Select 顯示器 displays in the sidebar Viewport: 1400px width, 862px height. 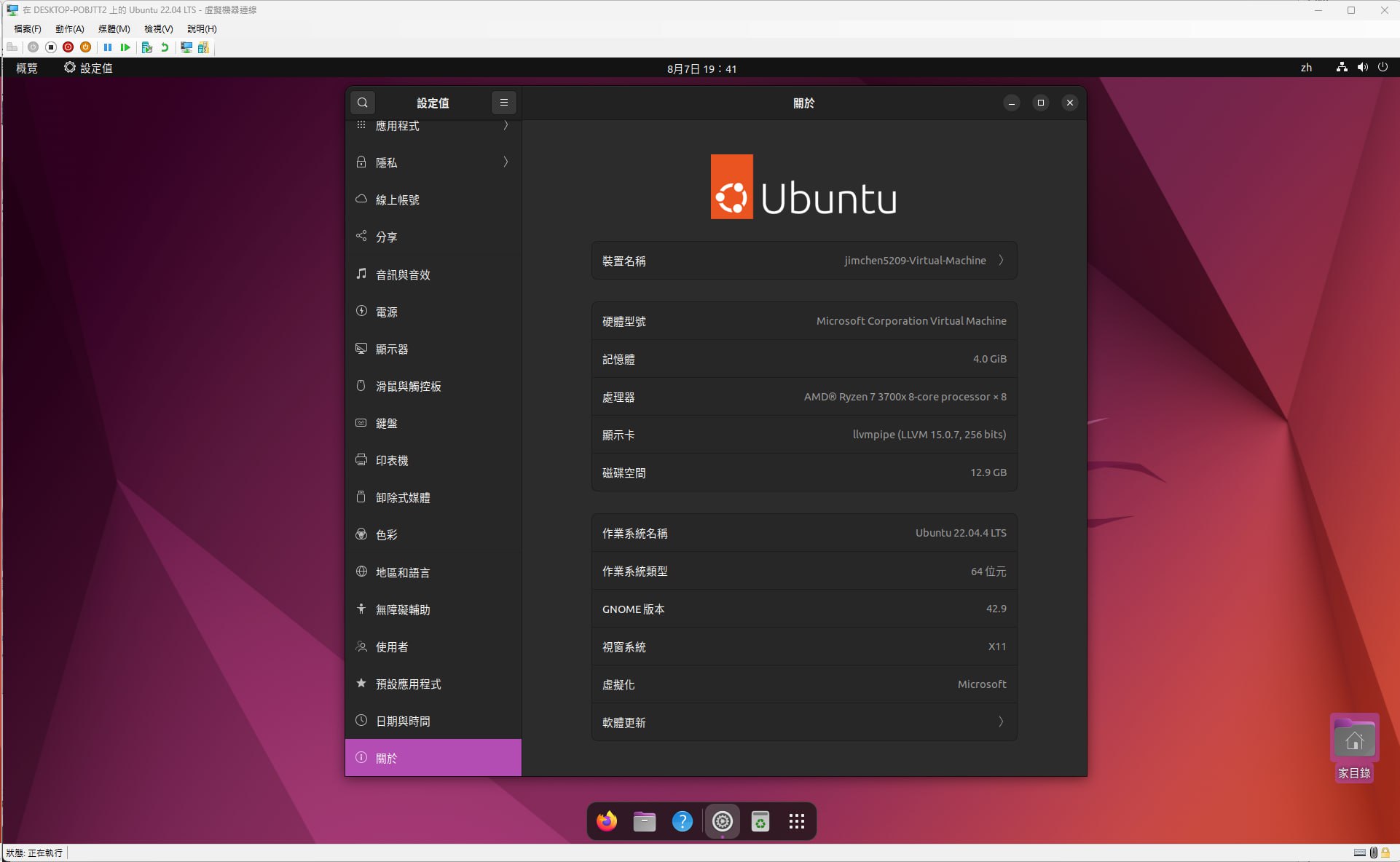433,349
